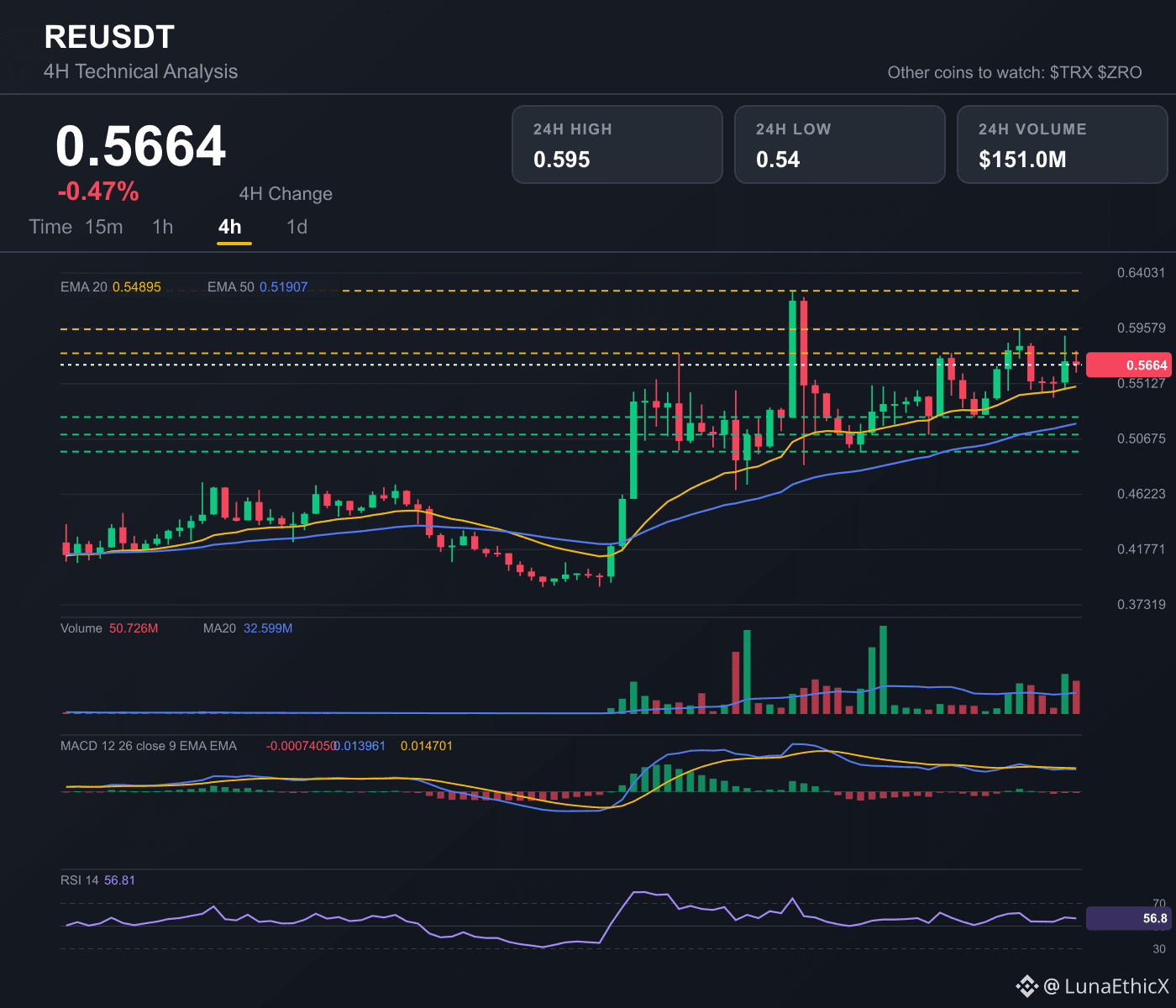The width and height of the screenshot is (1176, 1008).
Task: Click the 24H VOLUME card showing $151.0M
Action: click(1063, 144)
